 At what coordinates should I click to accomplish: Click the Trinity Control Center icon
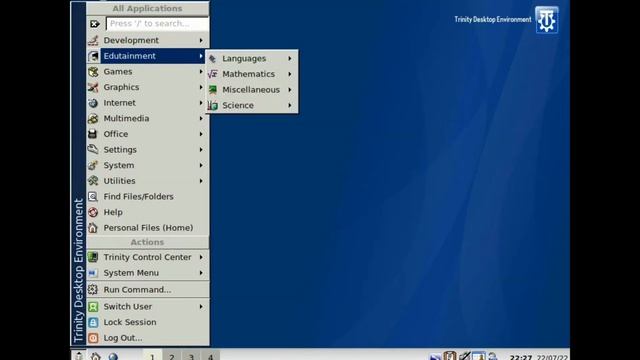(93, 257)
